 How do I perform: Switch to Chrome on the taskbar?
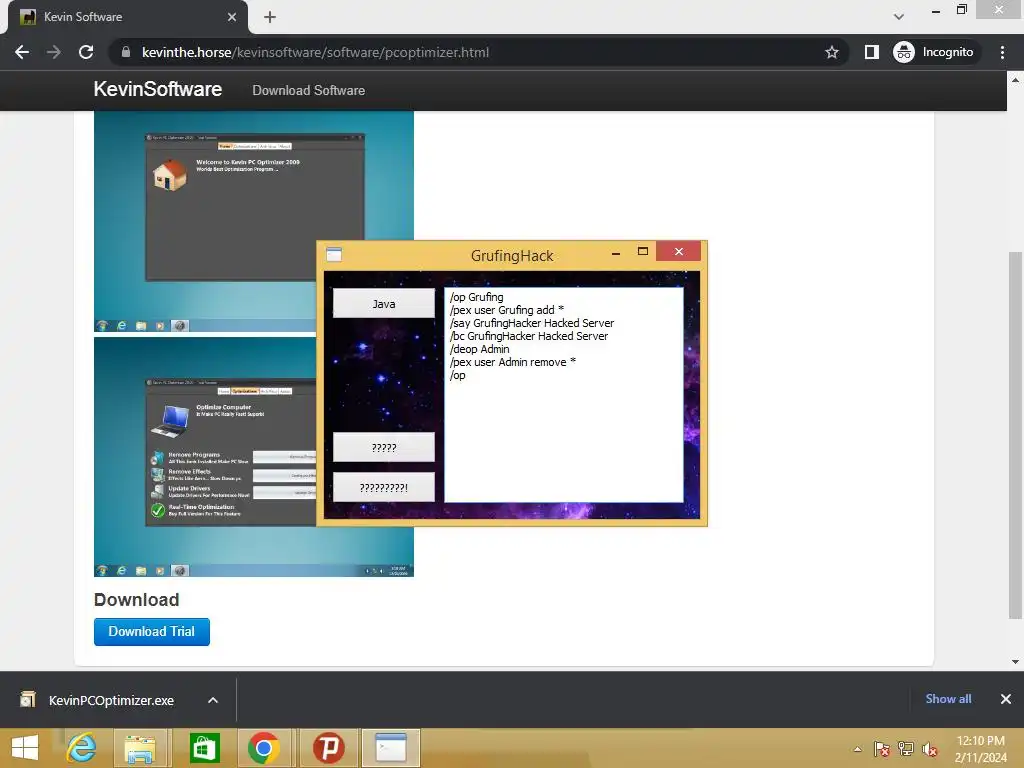[264, 748]
